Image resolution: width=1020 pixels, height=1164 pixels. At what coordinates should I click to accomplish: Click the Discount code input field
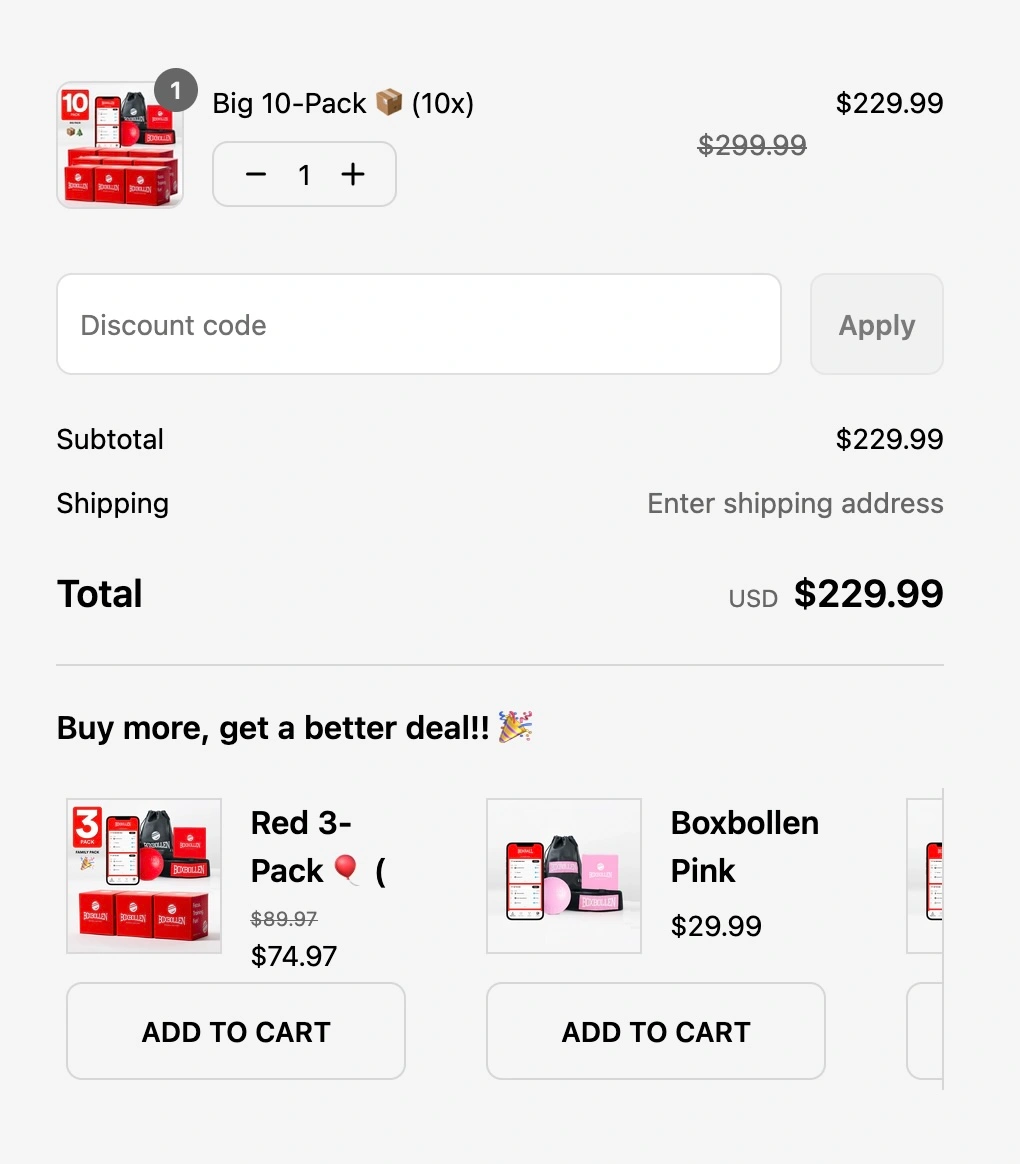(x=418, y=324)
